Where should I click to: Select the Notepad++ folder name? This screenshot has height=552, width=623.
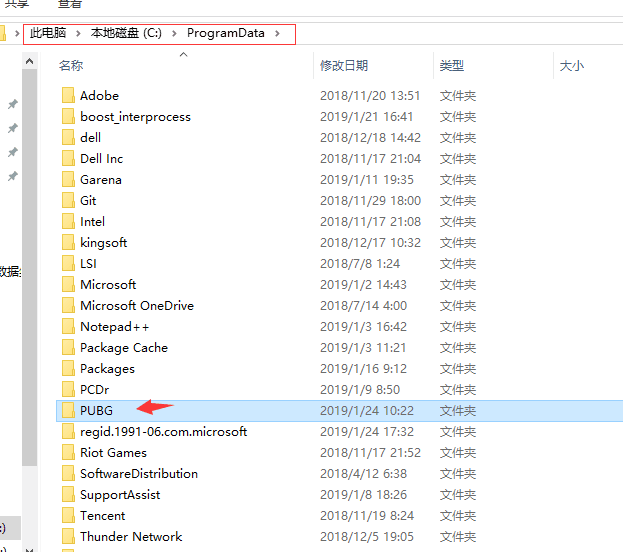tap(115, 327)
